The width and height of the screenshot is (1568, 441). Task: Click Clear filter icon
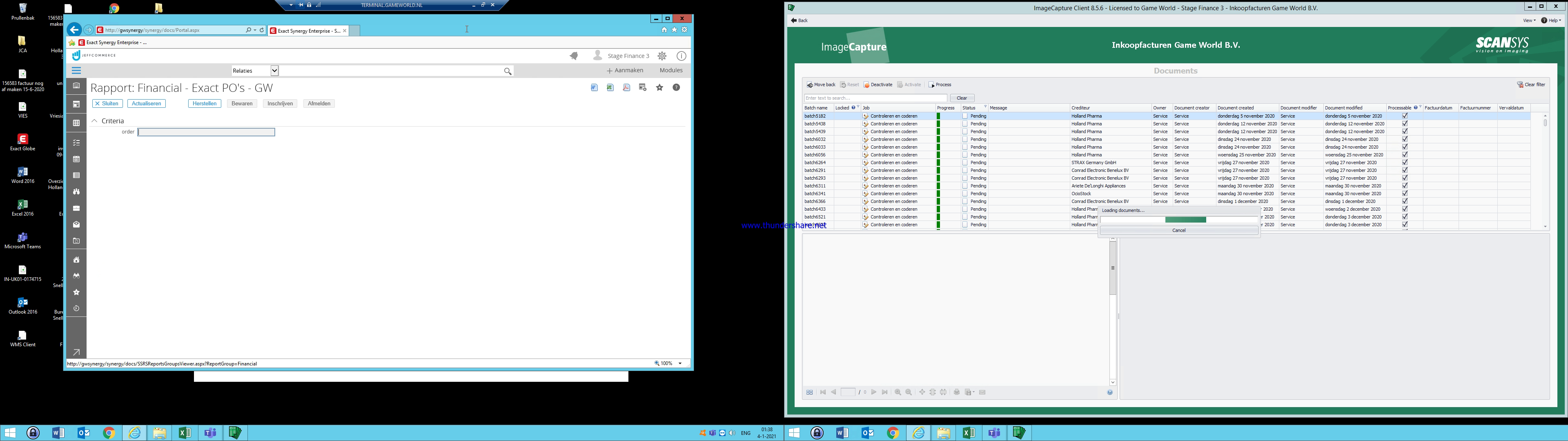(1520, 85)
